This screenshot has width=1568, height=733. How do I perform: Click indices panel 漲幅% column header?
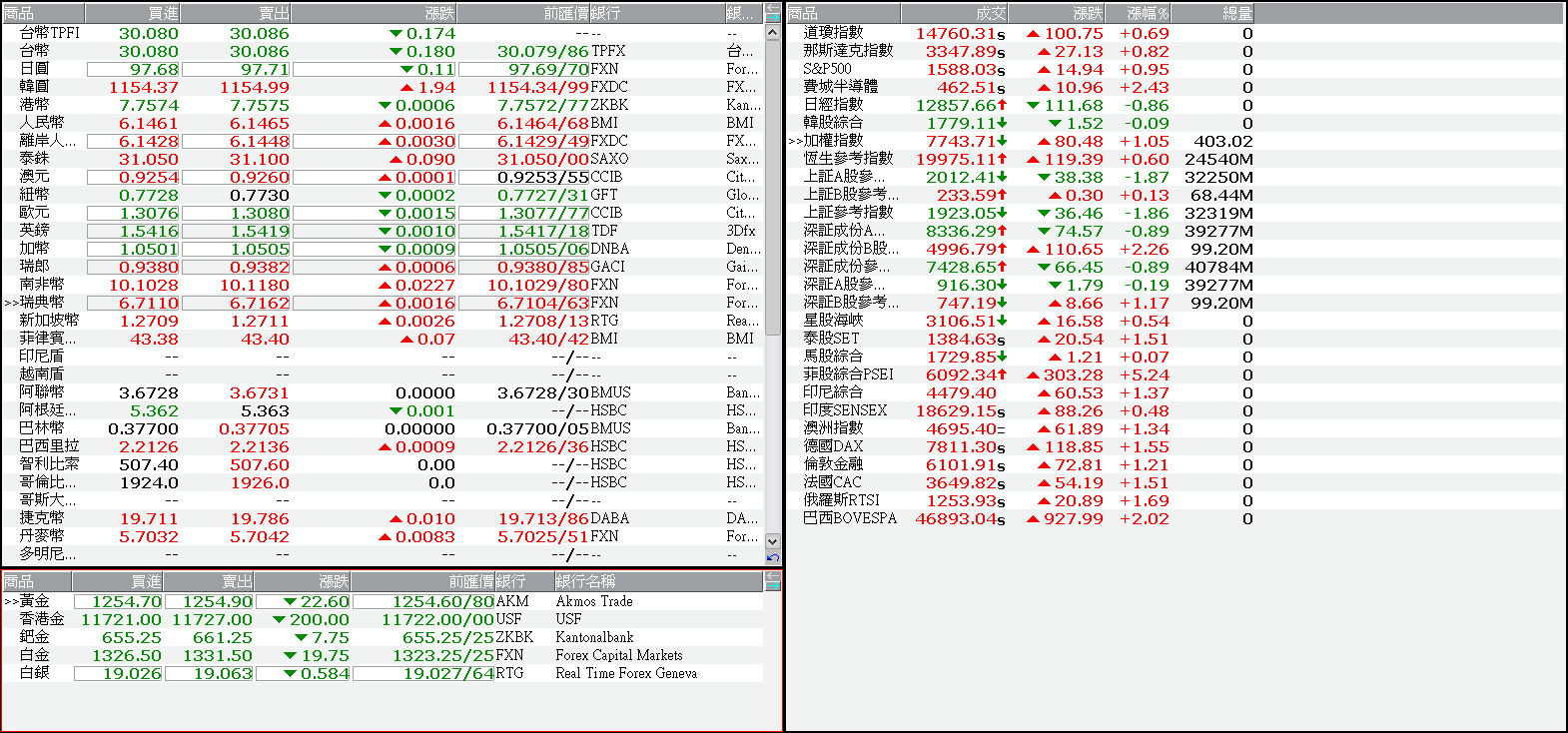(x=1140, y=13)
